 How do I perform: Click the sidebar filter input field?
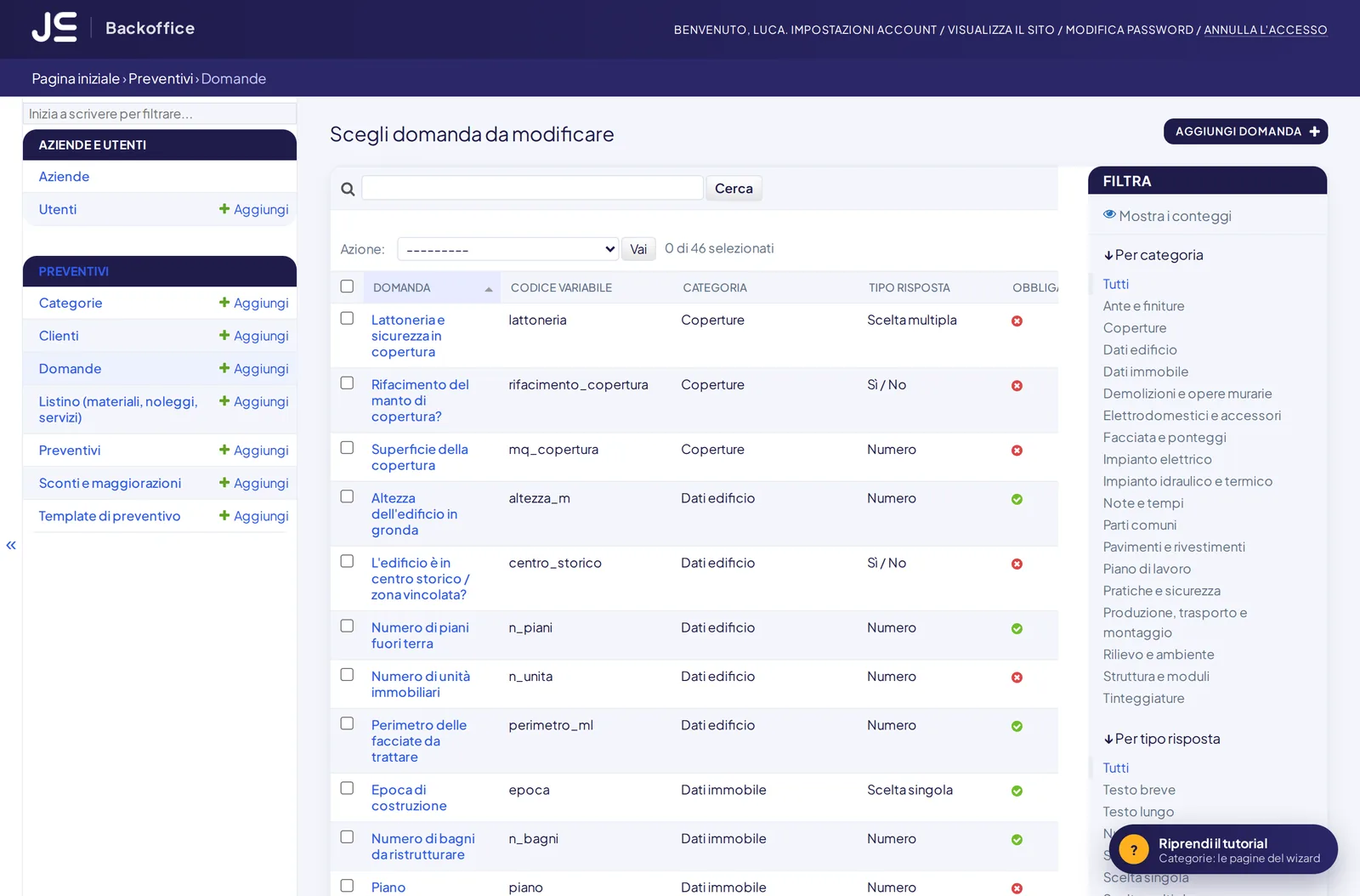click(160, 114)
